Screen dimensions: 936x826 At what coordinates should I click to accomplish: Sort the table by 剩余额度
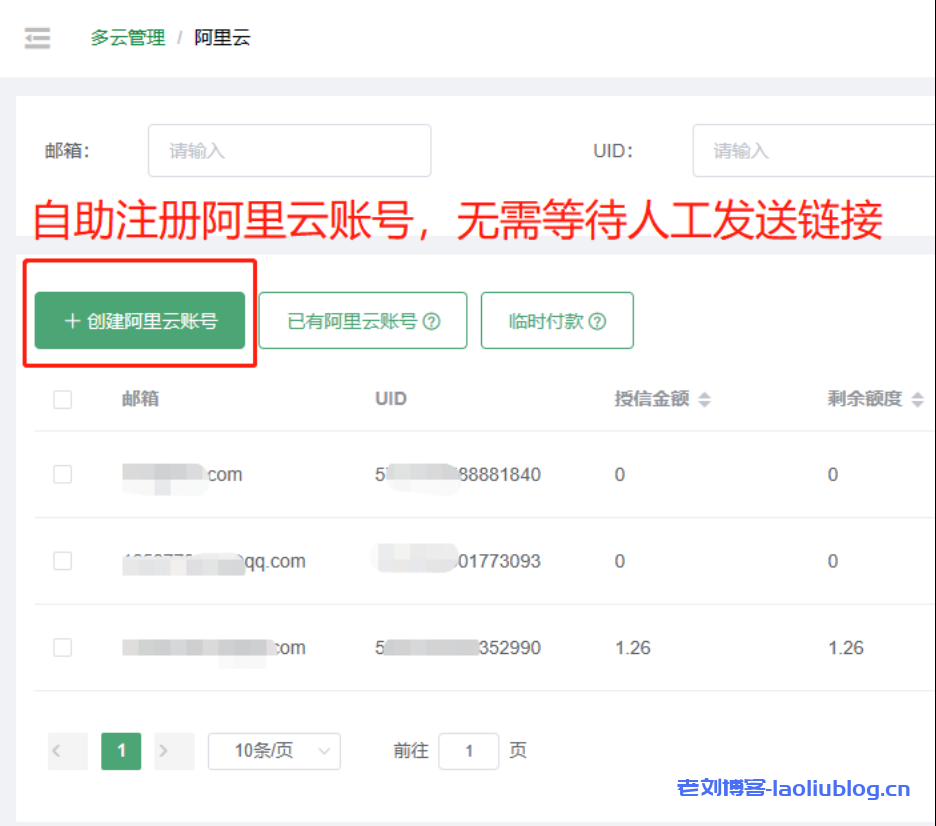pos(918,398)
